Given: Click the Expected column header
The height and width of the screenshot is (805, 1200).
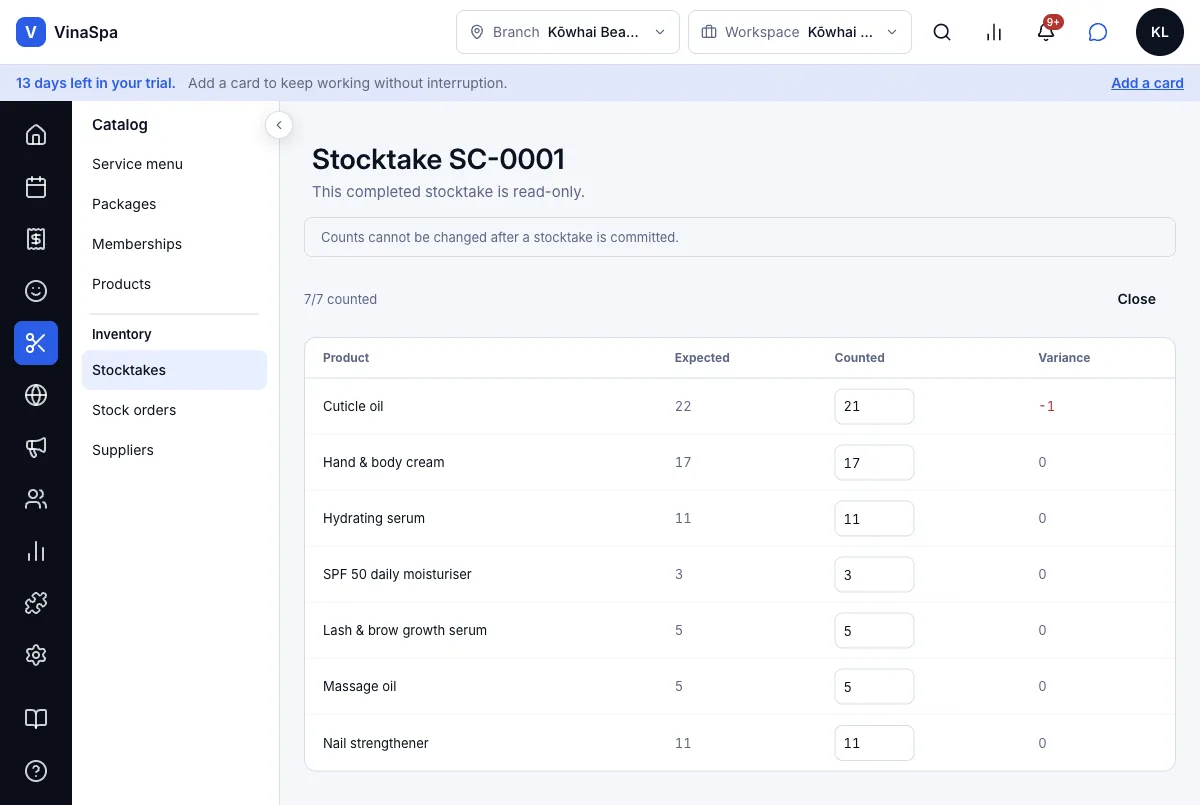Looking at the screenshot, I should [702, 358].
